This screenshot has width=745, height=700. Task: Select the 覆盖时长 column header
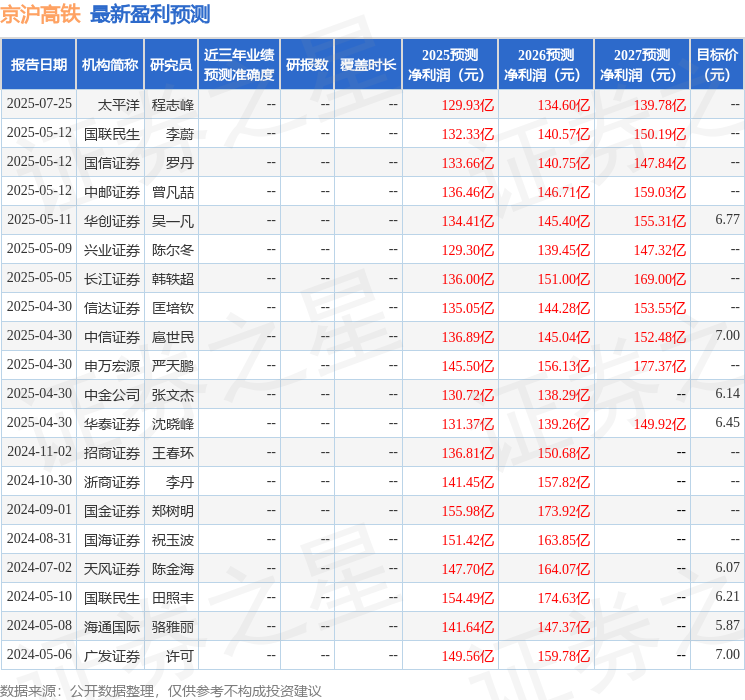pyautogui.click(x=368, y=65)
